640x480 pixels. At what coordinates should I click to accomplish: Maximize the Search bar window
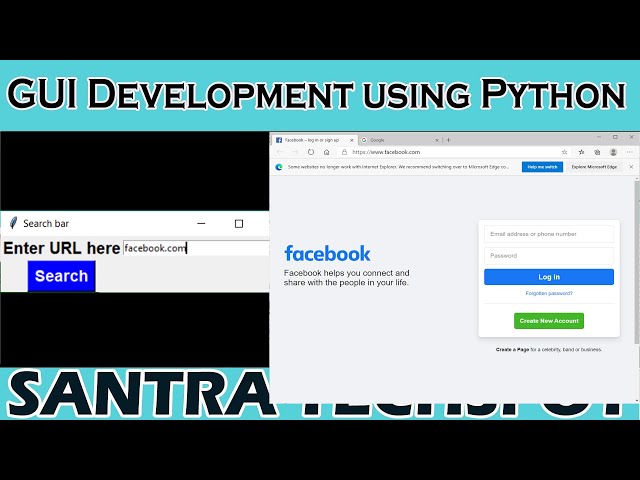click(239, 224)
